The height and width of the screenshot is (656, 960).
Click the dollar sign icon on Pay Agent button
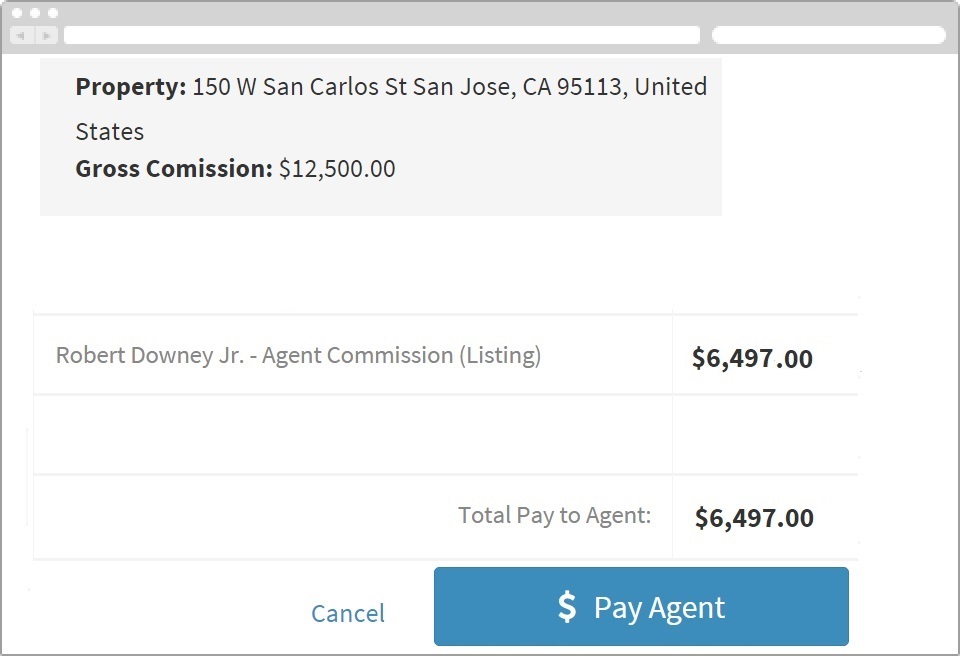tap(566, 606)
